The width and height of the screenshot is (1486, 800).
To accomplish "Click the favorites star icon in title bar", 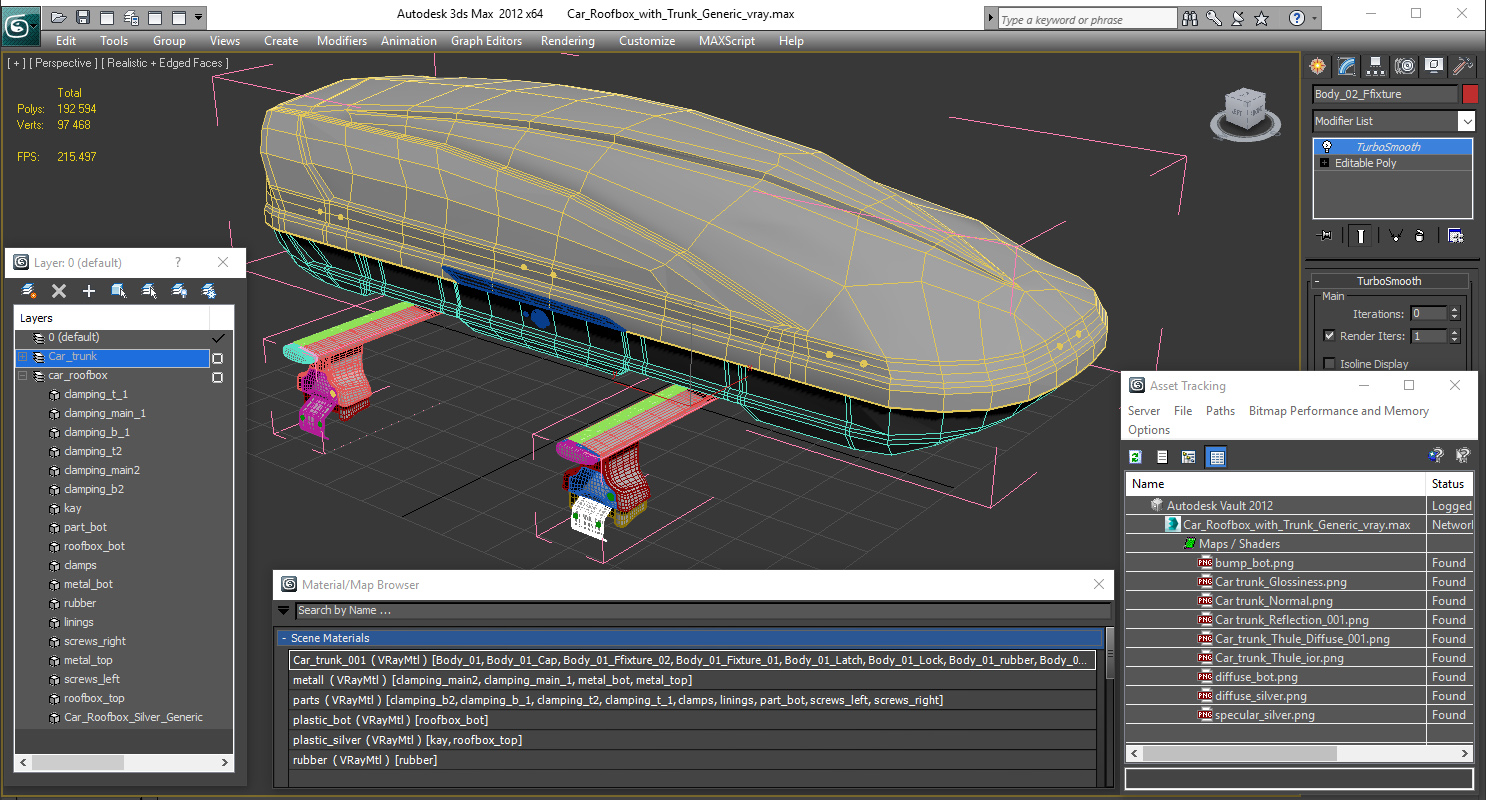I will [1262, 18].
